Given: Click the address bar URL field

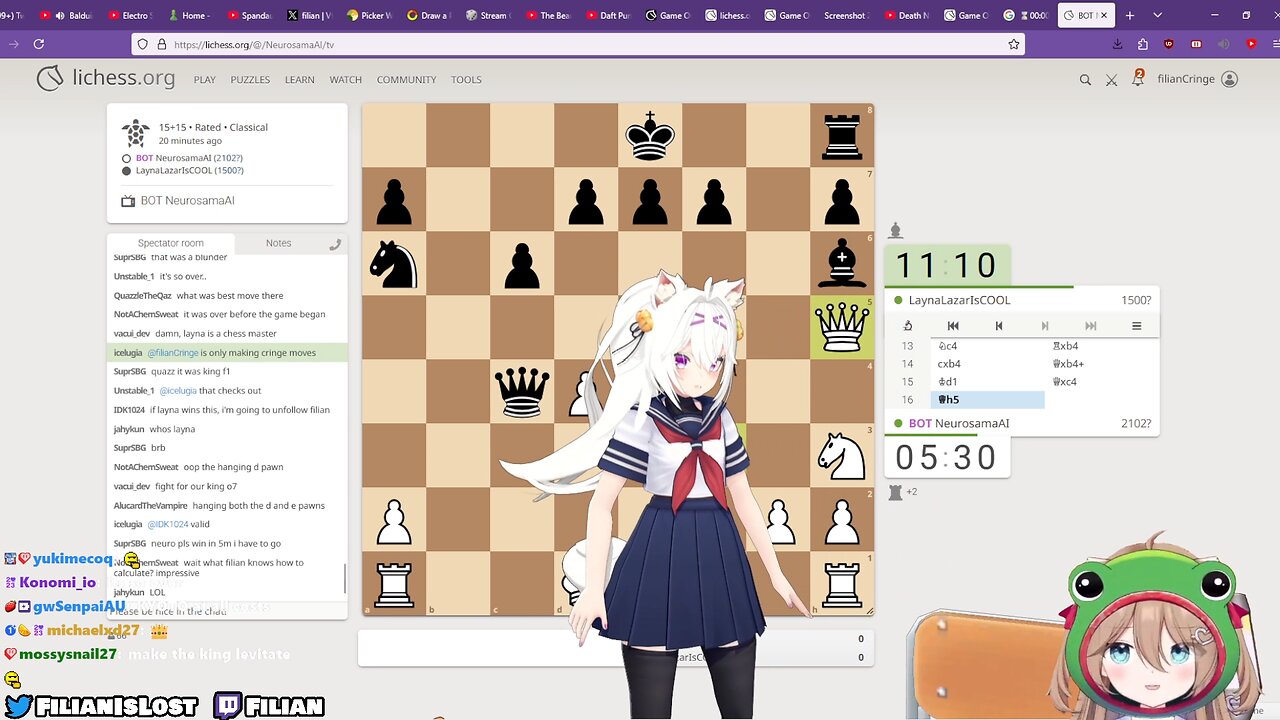Looking at the screenshot, I should coord(580,44).
